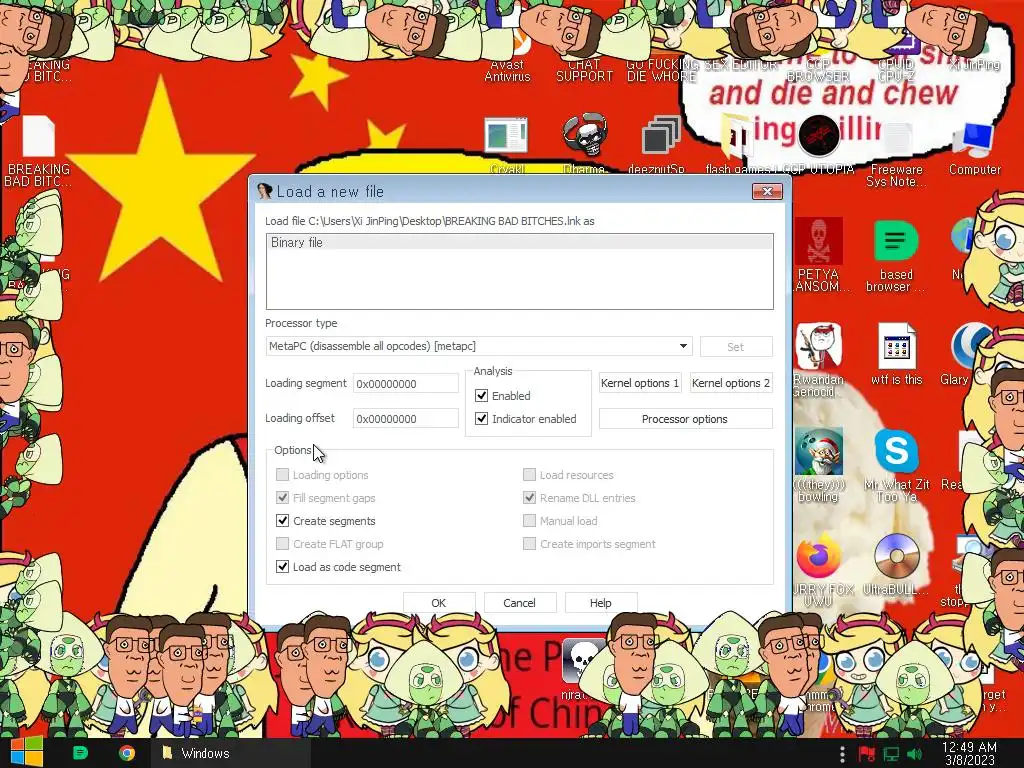Close the Load a new file dialog
The height and width of the screenshot is (768, 1024).
(767, 191)
